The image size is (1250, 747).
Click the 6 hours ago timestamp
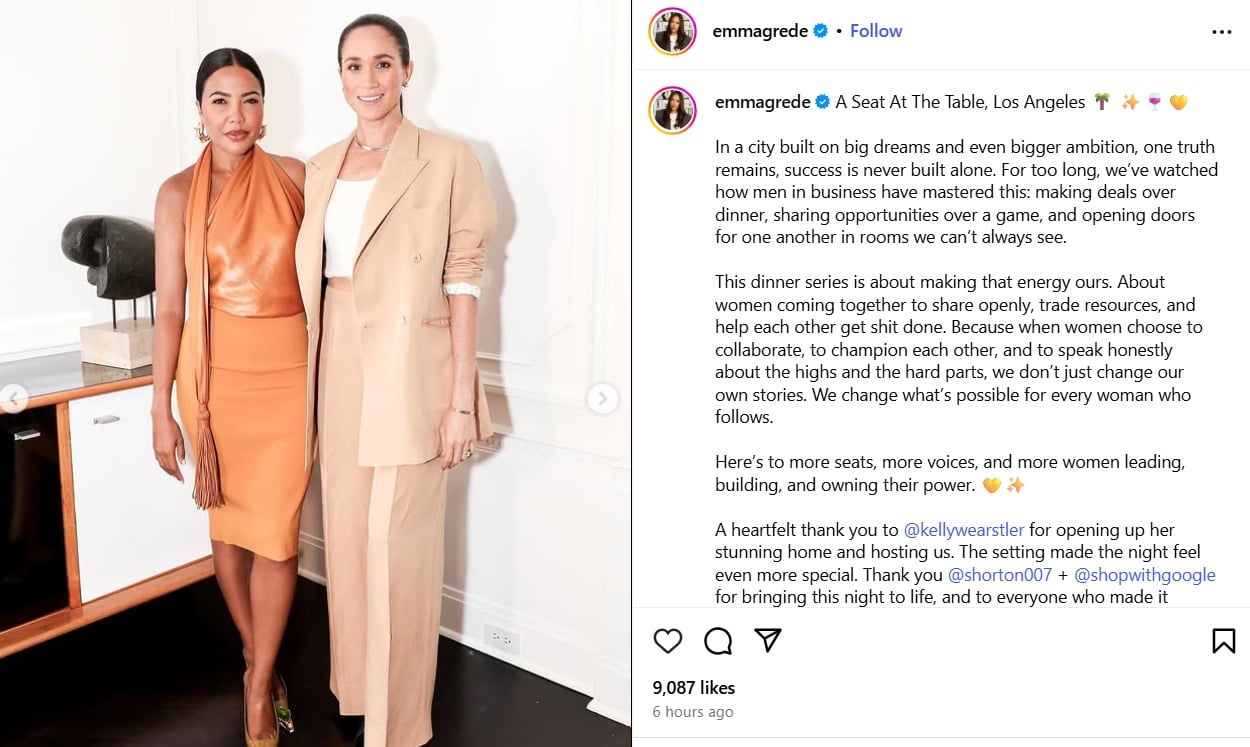[693, 712]
